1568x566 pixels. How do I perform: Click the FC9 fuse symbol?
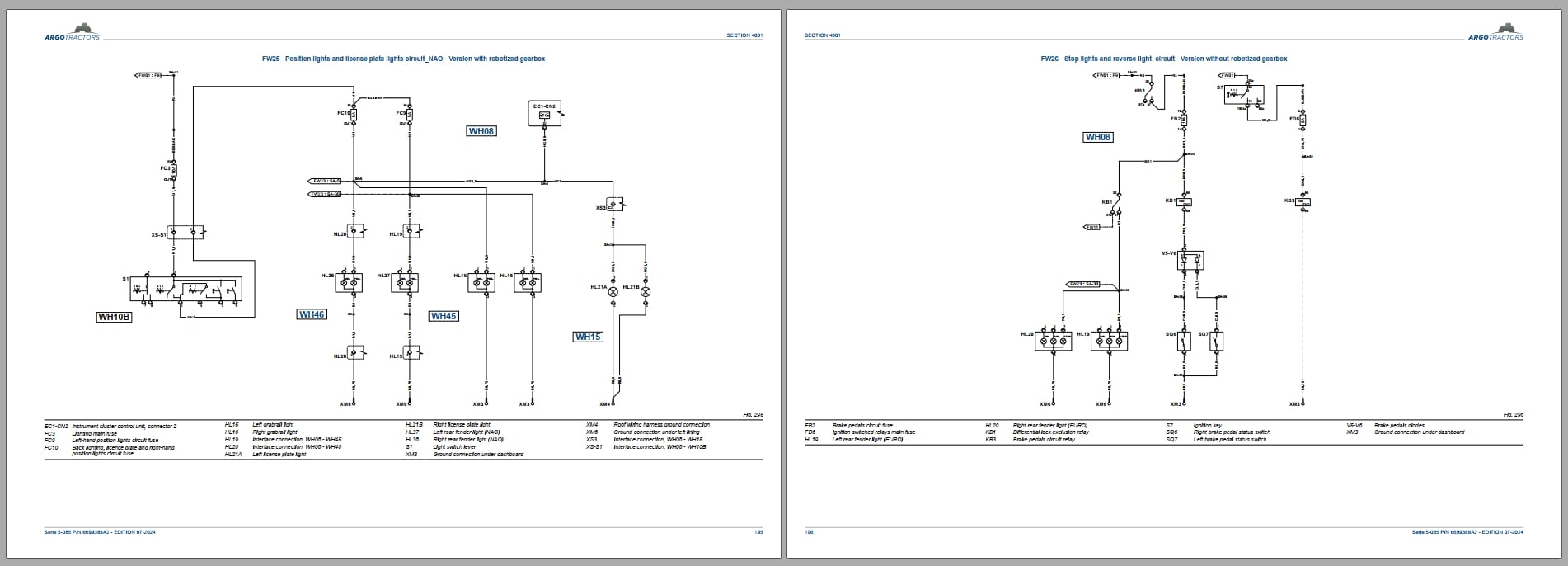point(410,115)
